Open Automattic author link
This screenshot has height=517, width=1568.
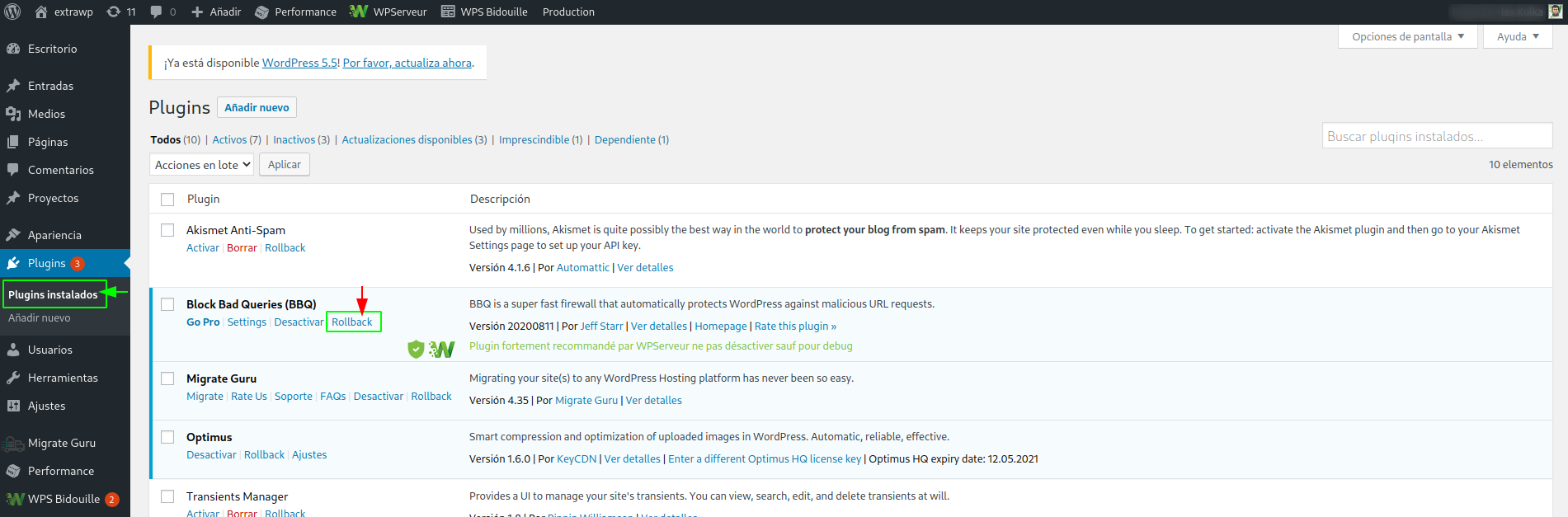point(583,267)
